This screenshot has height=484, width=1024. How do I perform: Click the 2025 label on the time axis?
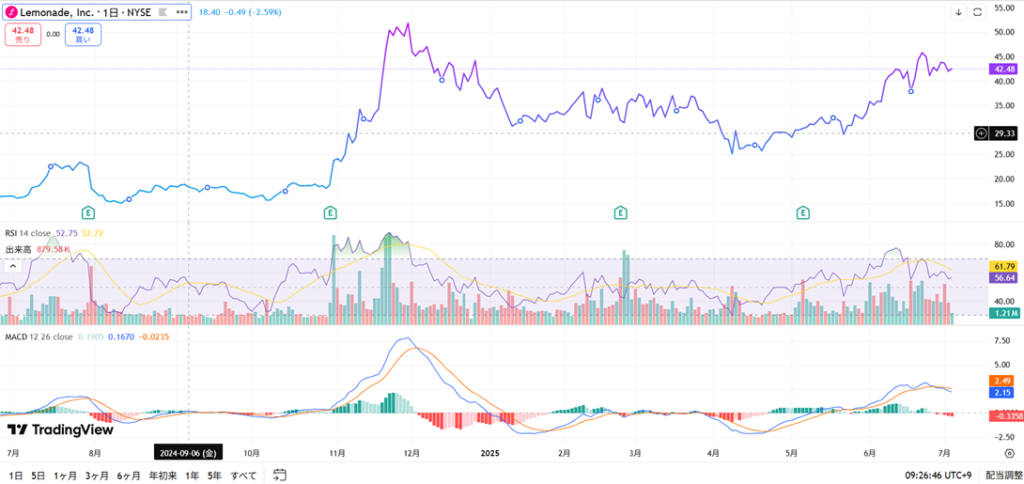click(490, 452)
